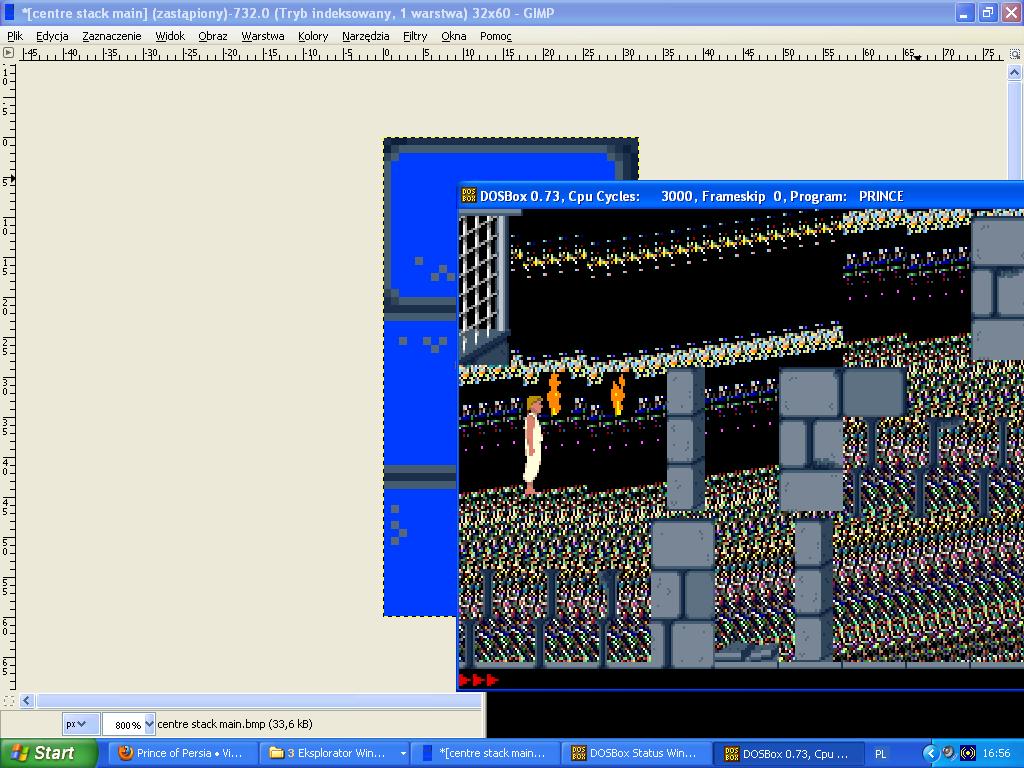This screenshot has width=1024, height=768.
Task: Click the 16:56 clock in the system tray
Action: point(996,753)
